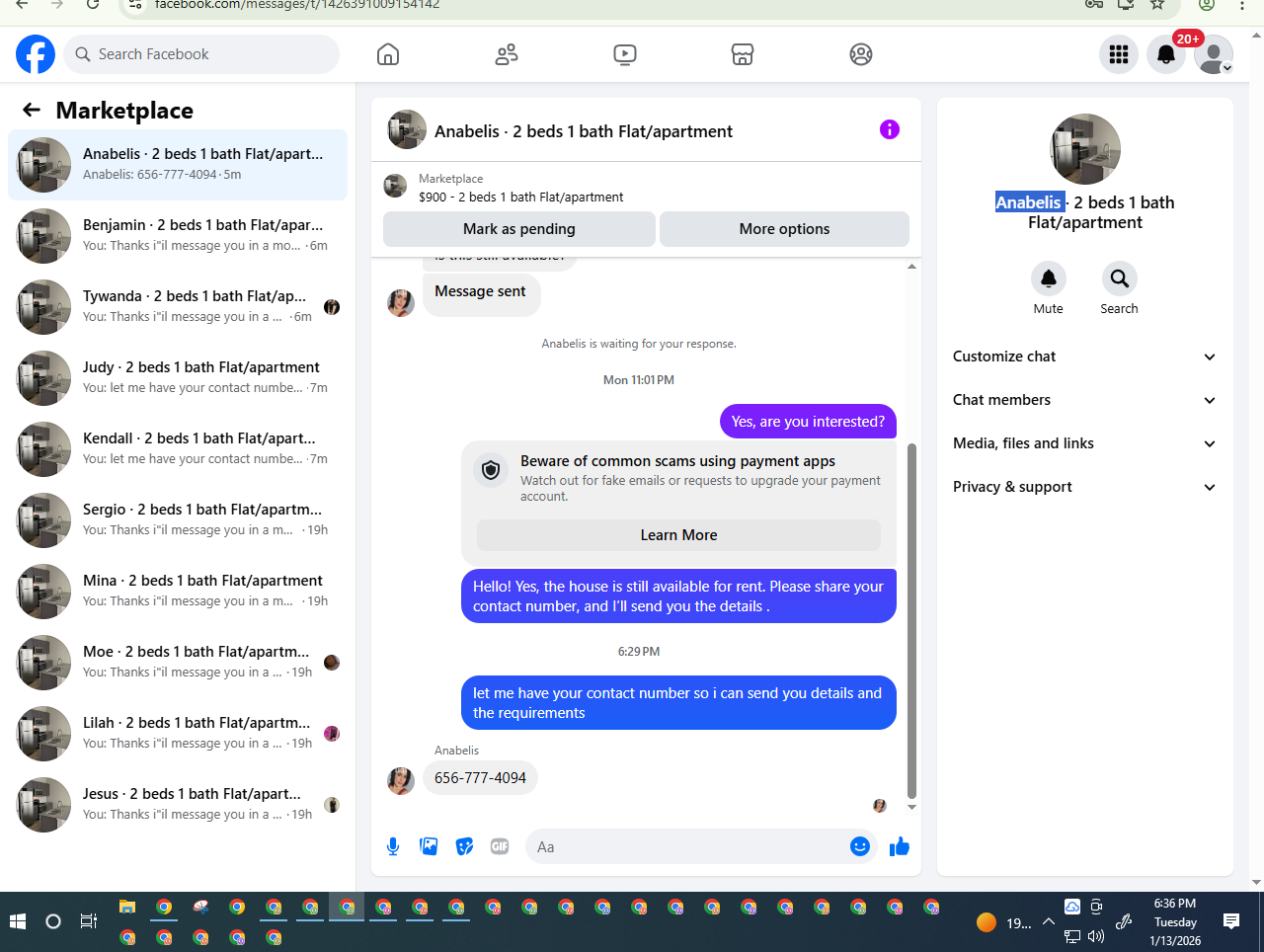Viewport: 1264px width, 952px height.
Task: Open Facebook home via the logo
Action: coord(36,54)
